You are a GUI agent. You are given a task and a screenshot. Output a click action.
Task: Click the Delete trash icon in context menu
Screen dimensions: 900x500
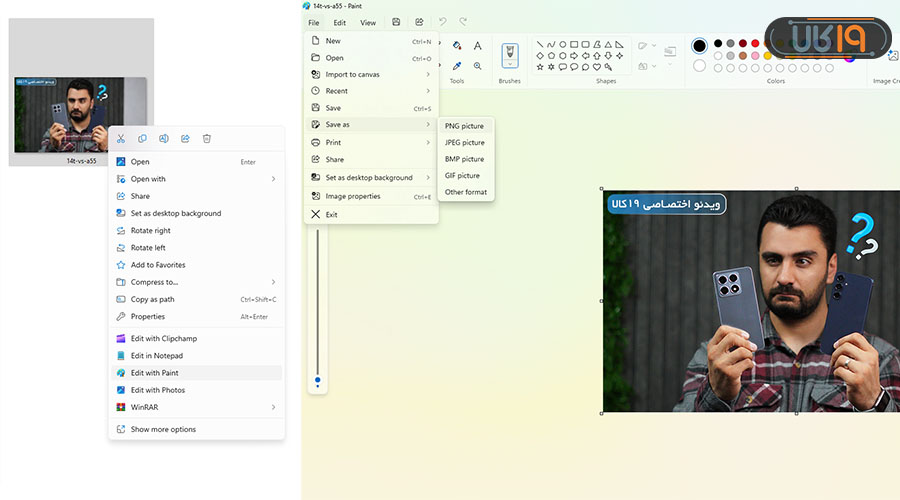coord(207,139)
